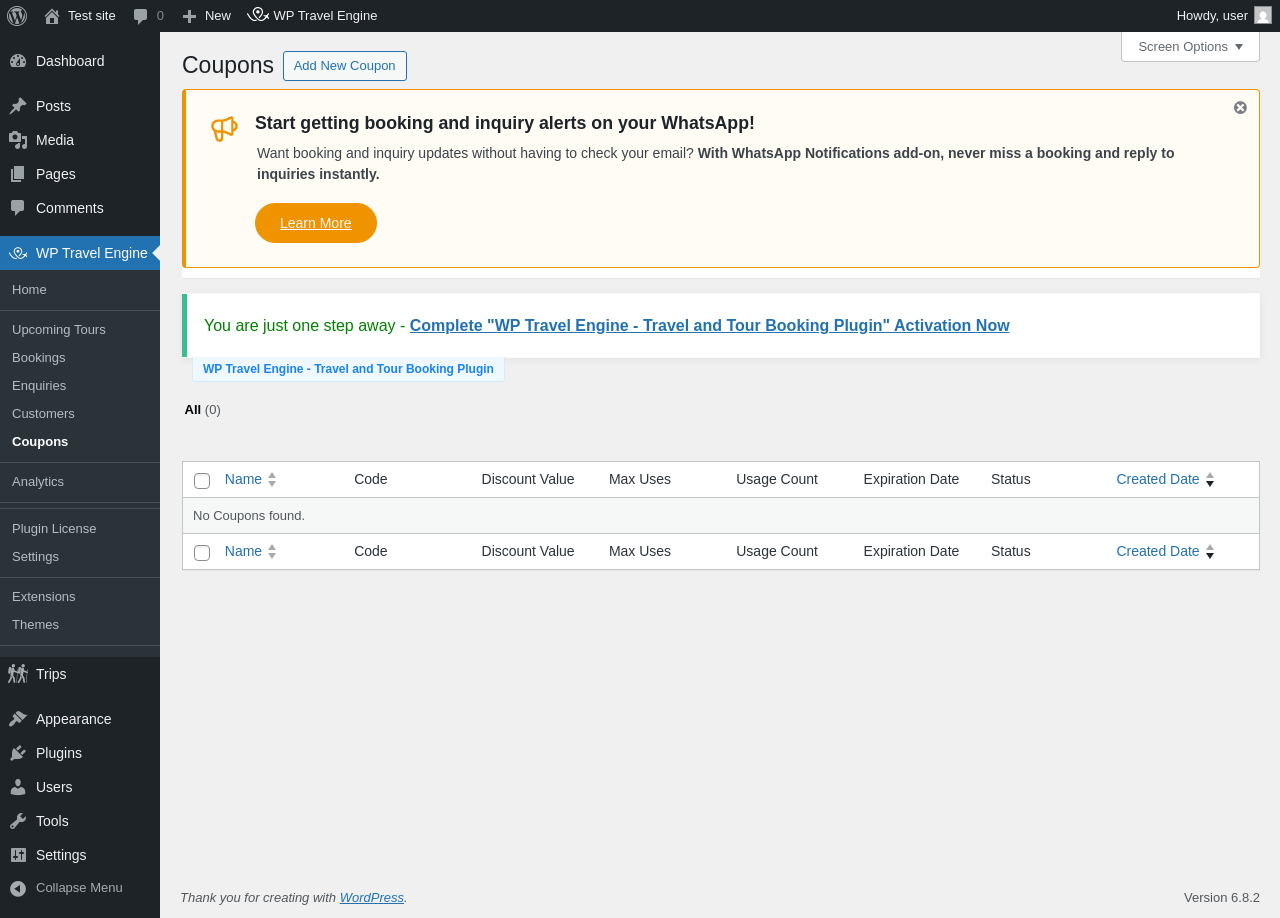Click the Trips hikers icon

(18, 674)
